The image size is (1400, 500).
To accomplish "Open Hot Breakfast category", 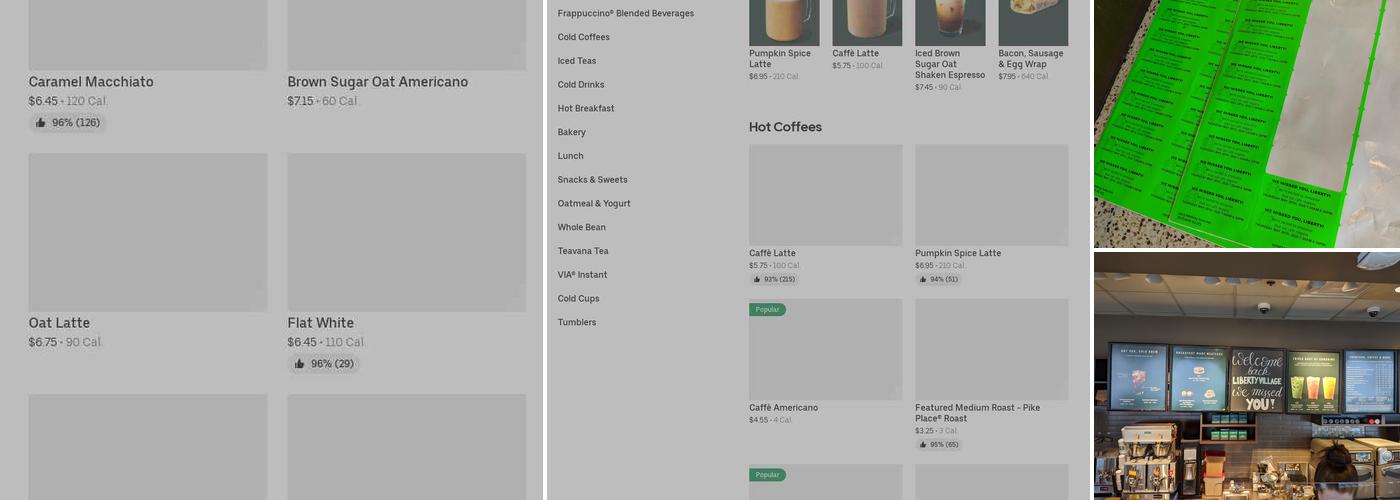I will (586, 108).
